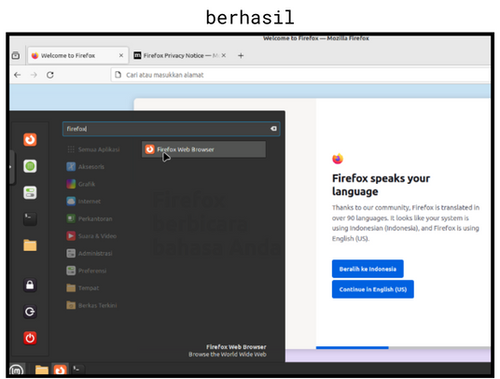Click Firefox forward navigation arrow

coord(34,75)
